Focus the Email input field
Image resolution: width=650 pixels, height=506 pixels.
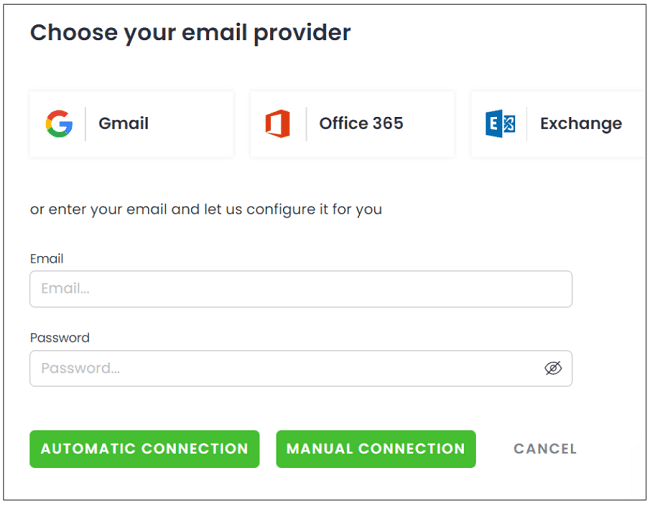pyautogui.click(x=300, y=289)
